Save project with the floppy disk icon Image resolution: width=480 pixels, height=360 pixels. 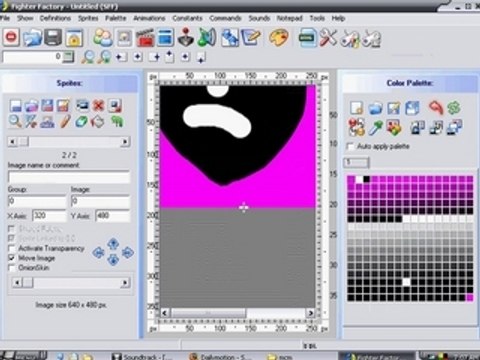tap(53, 37)
